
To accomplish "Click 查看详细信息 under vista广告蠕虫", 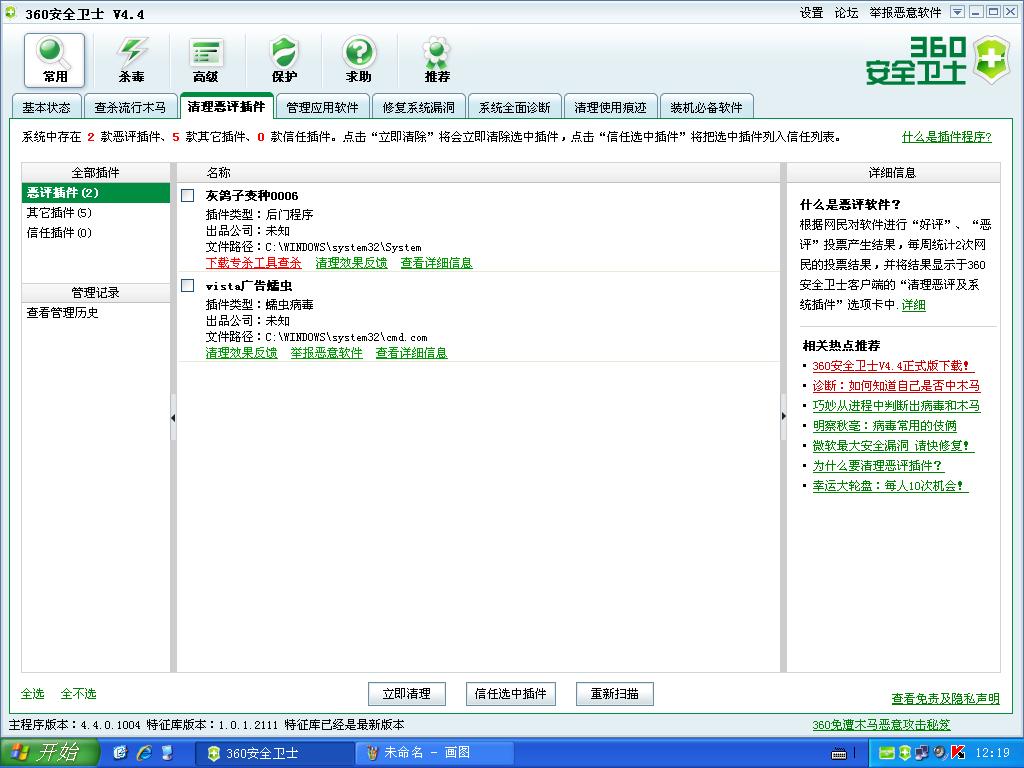I will point(411,353).
